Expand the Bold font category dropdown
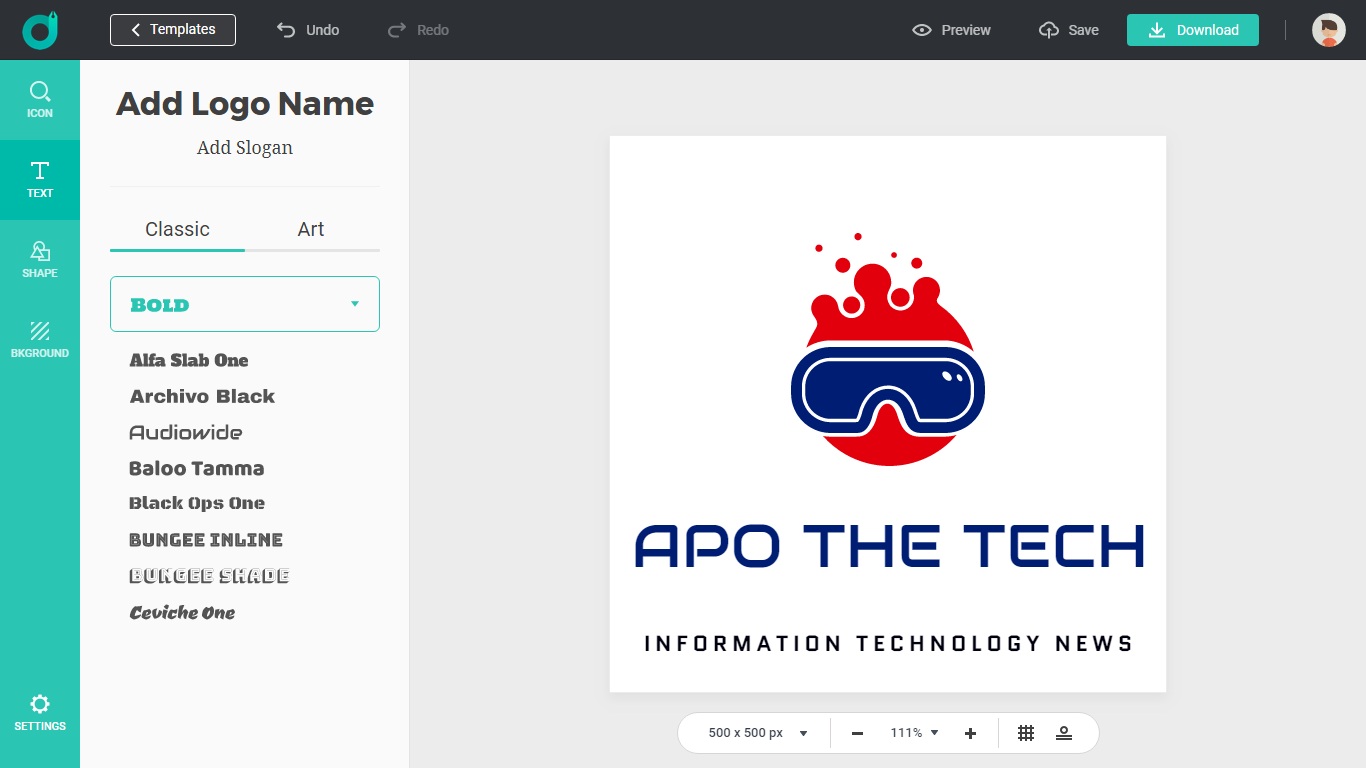This screenshot has width=1366, height=768. coord(245,304)
